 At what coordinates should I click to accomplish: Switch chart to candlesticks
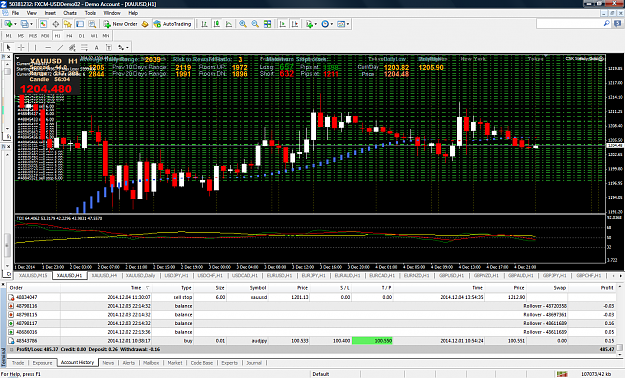point(217,24)
